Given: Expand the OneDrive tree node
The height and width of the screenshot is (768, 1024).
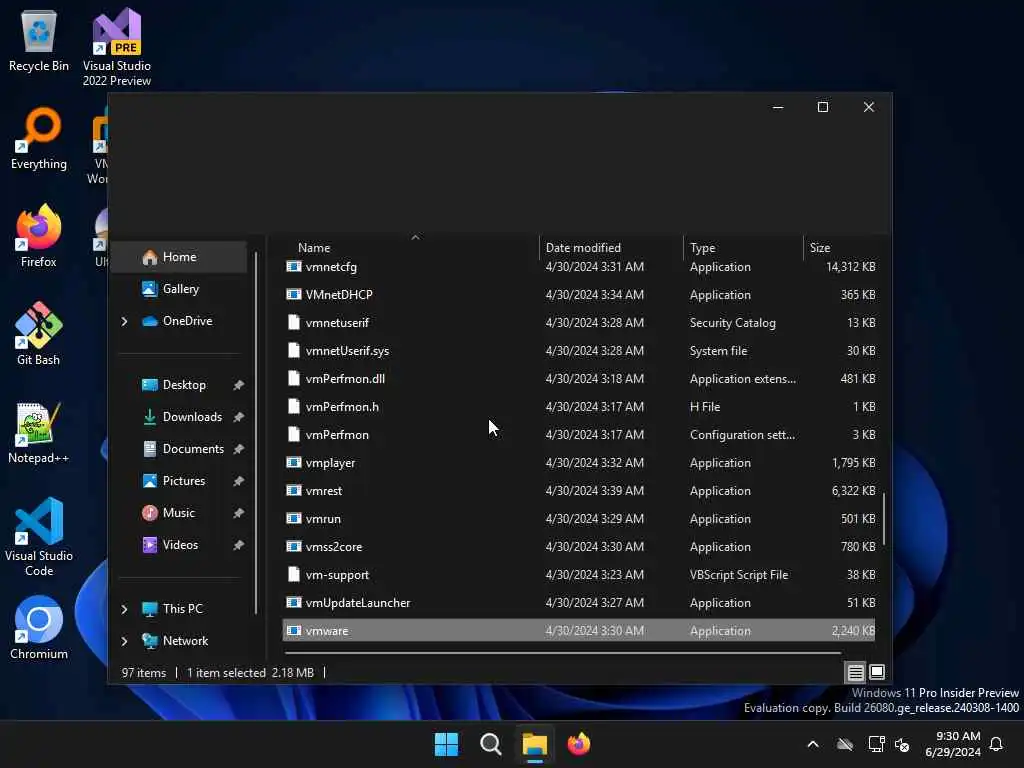Looking at the screenshot, I should click(124, 321).
